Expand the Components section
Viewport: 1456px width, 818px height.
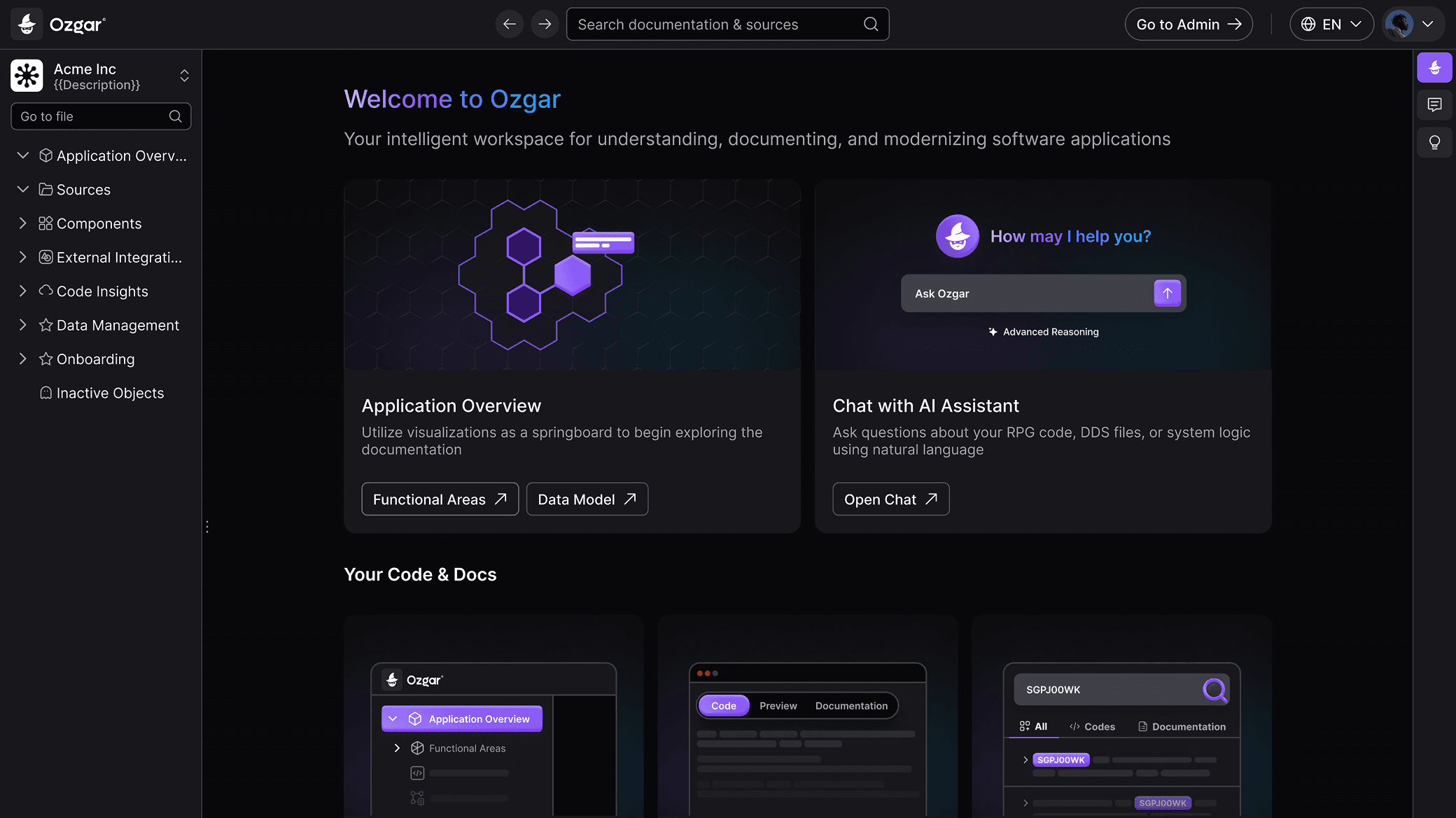[22, 223]
